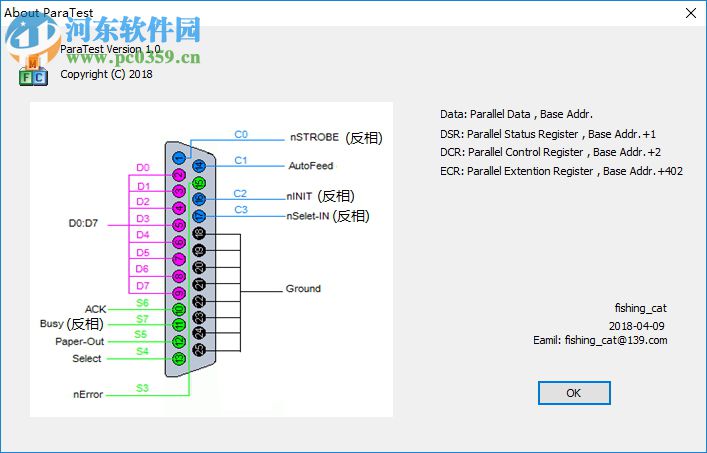Click blue pin 14 on connector
Screen dimensions: 707x453
[x=199, y=166]
